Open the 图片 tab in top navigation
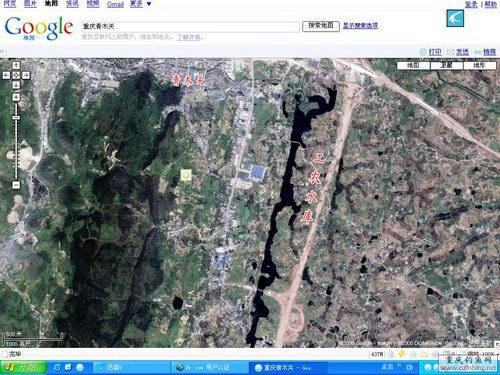The width and height of the screenshot is (500, 375). click(x=30, y=4)
